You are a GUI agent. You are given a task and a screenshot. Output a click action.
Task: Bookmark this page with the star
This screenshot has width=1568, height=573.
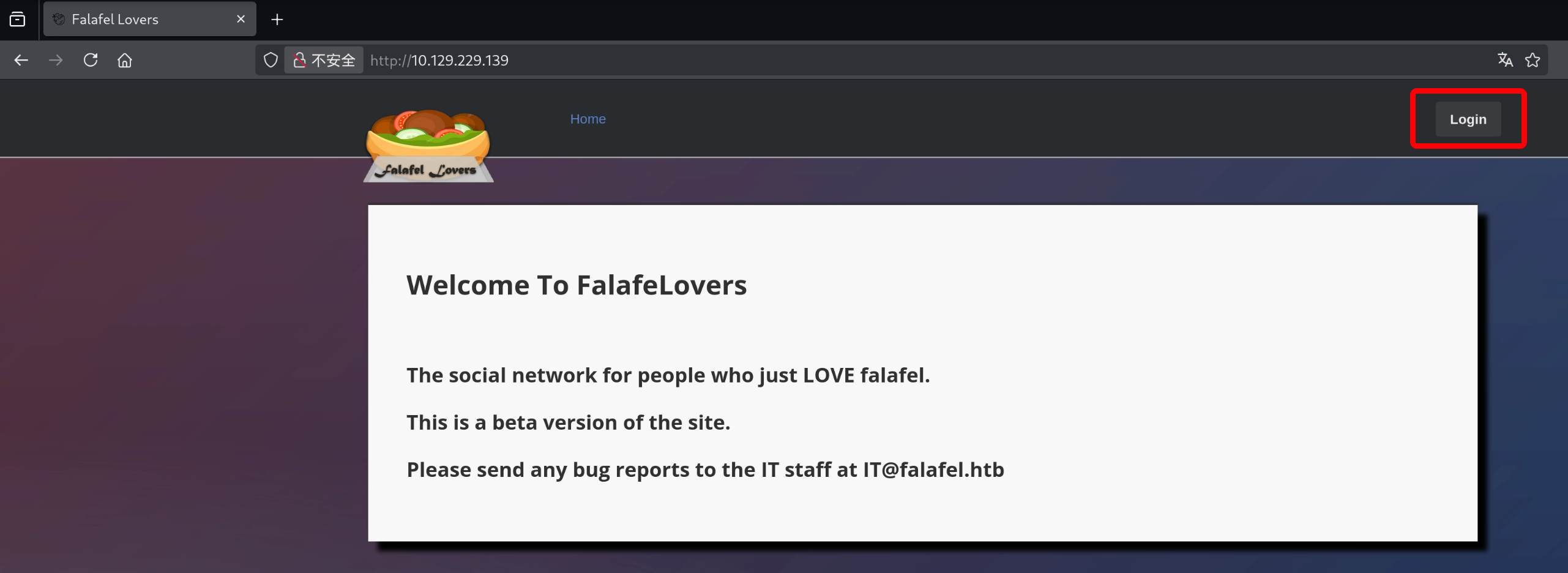pos(1533,60)
